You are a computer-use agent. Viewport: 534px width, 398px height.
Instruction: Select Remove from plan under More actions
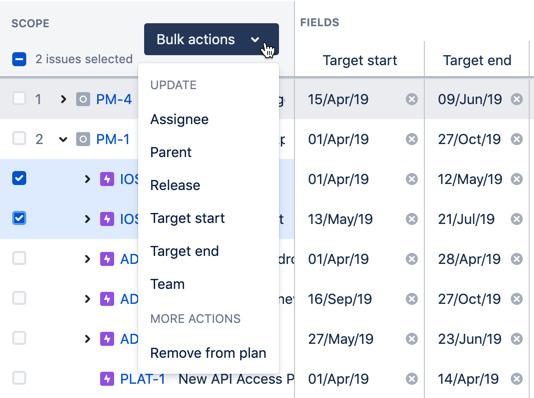click(x=208, y=353)
